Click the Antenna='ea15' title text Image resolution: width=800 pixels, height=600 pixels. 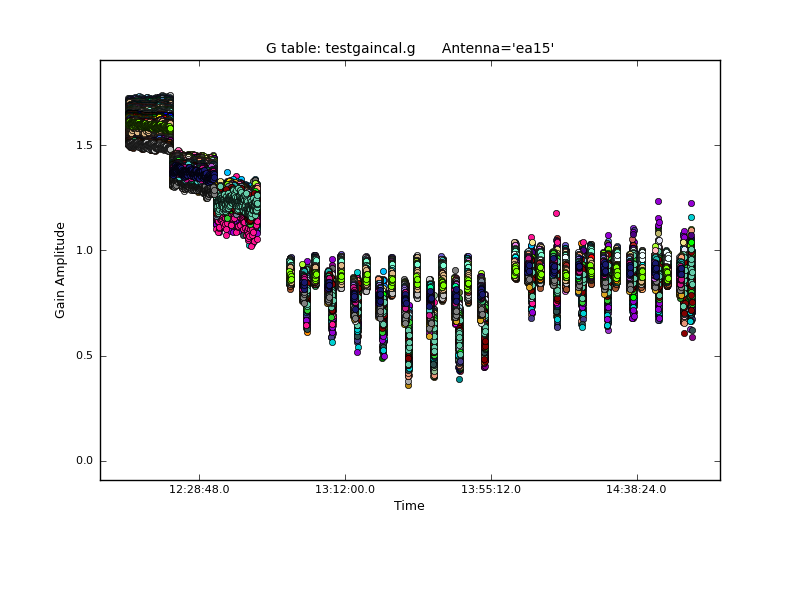[497, 48]
